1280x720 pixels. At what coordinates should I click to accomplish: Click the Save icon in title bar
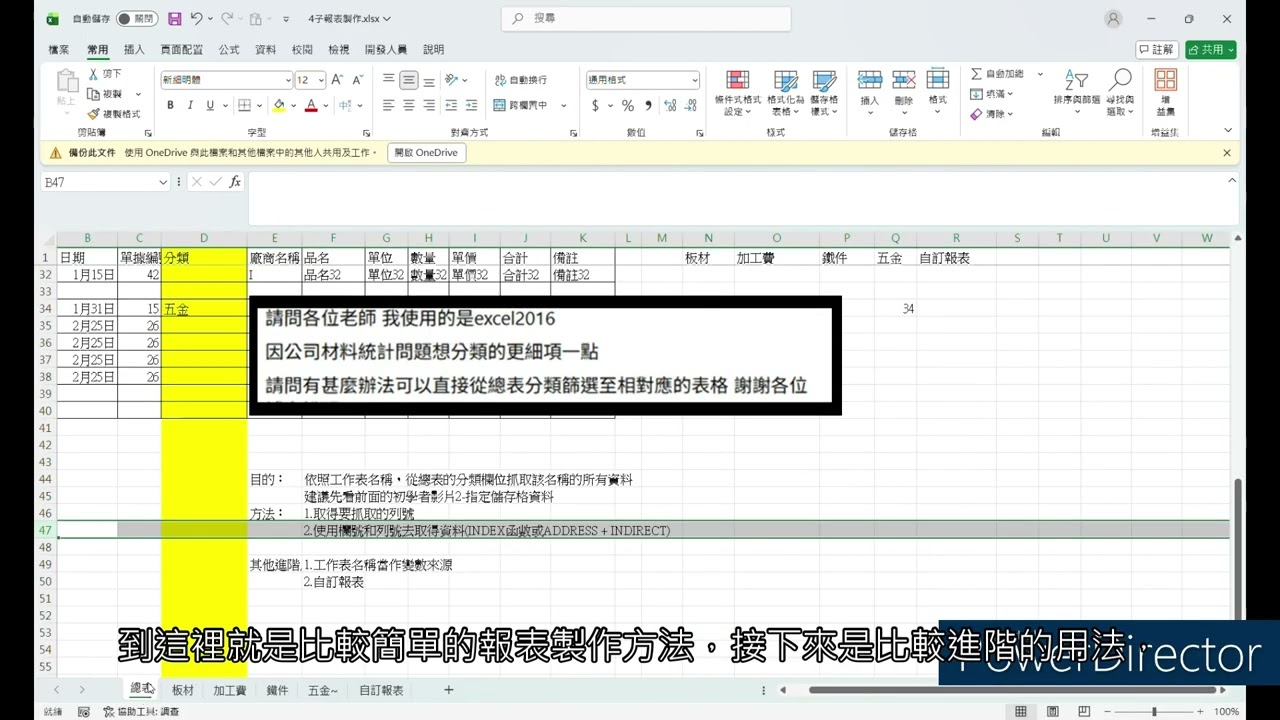[175, 19]
